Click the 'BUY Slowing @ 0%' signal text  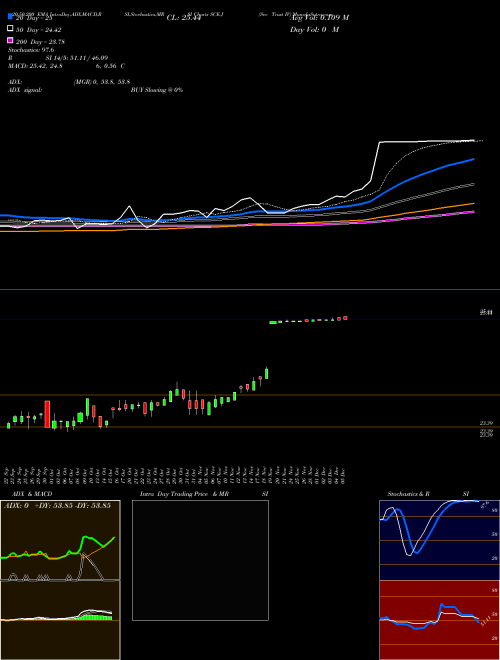tap(157, 90)
